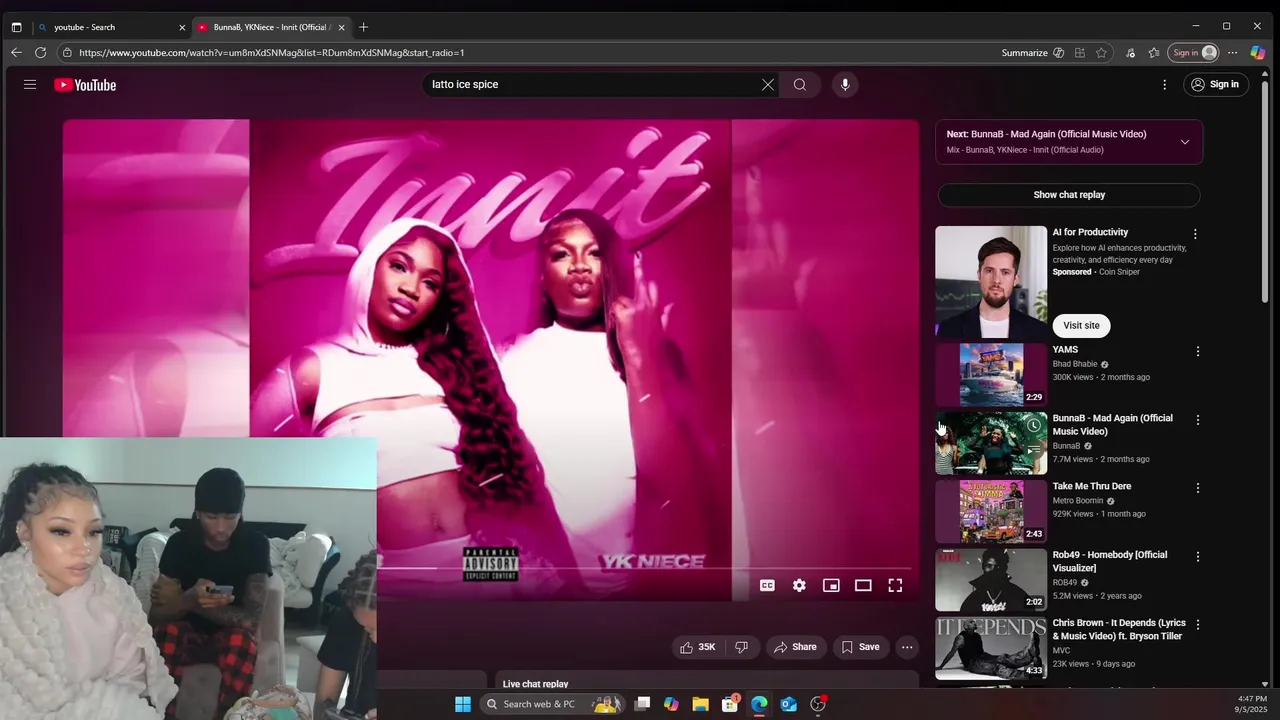1280x720 pixels.
Task: Visit site for AI for Productivity ad
Action: (1081, 325)
